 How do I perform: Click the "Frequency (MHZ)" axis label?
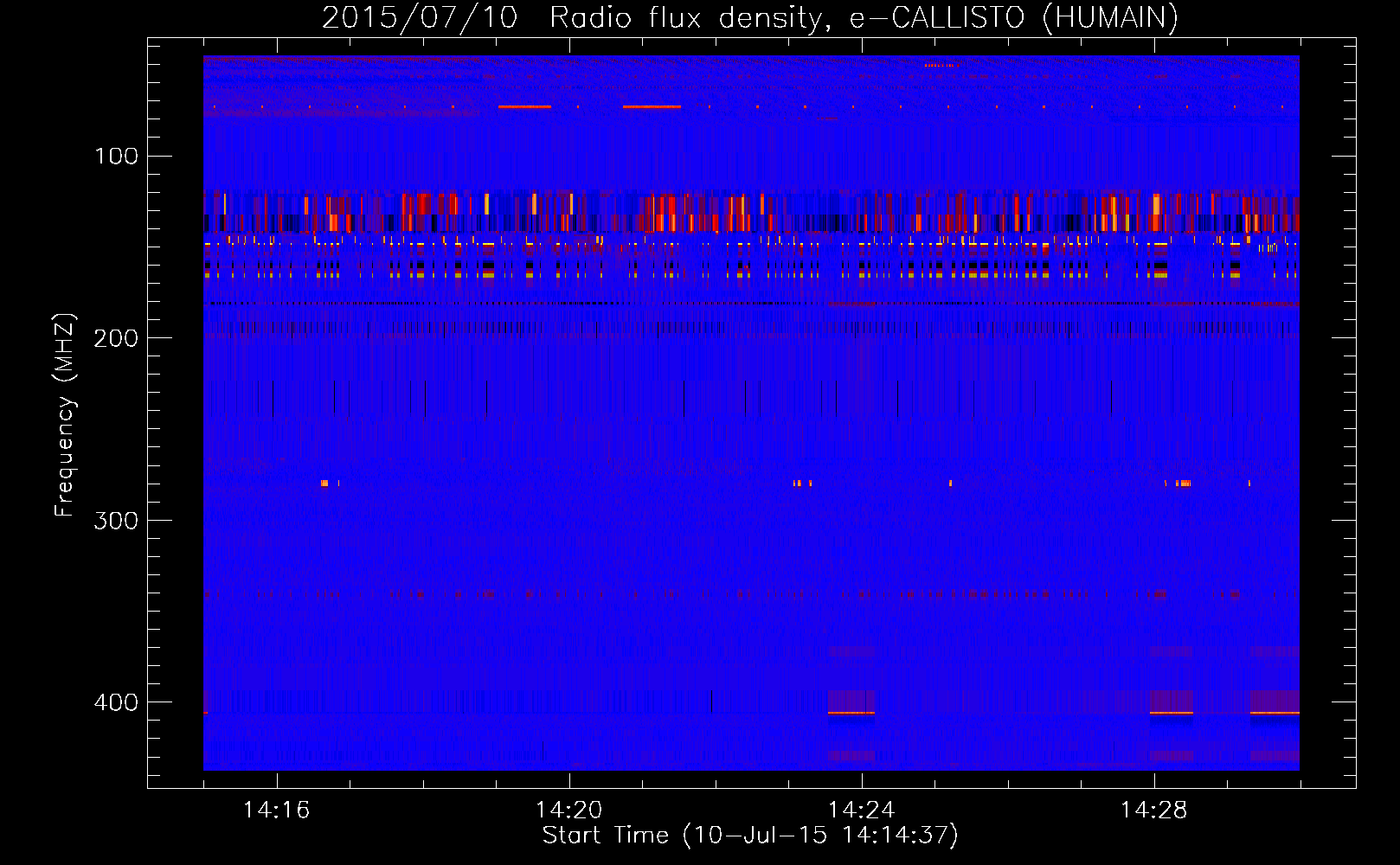coord(65,415)
